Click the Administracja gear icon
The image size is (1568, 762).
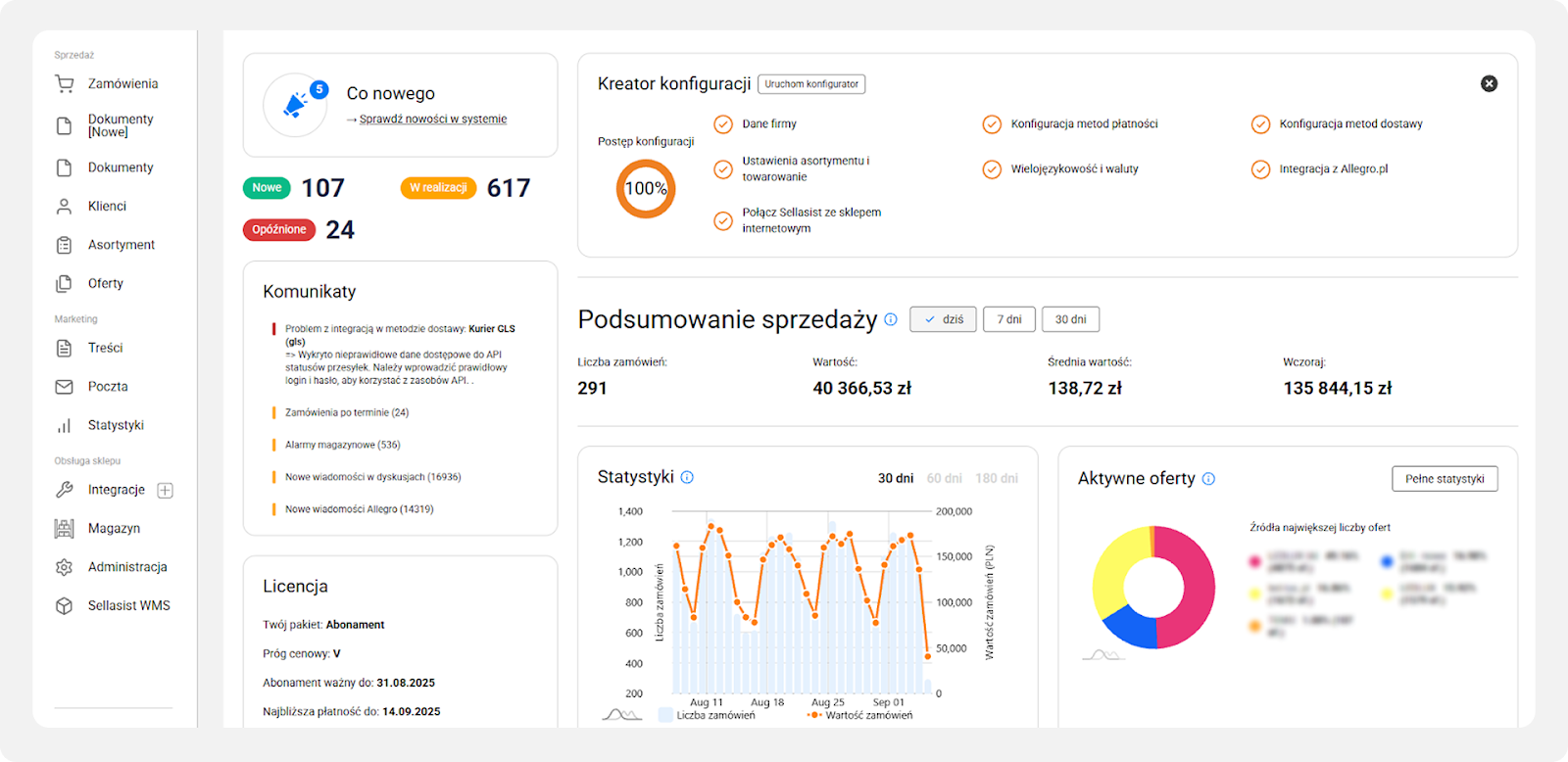coord(64,567)
